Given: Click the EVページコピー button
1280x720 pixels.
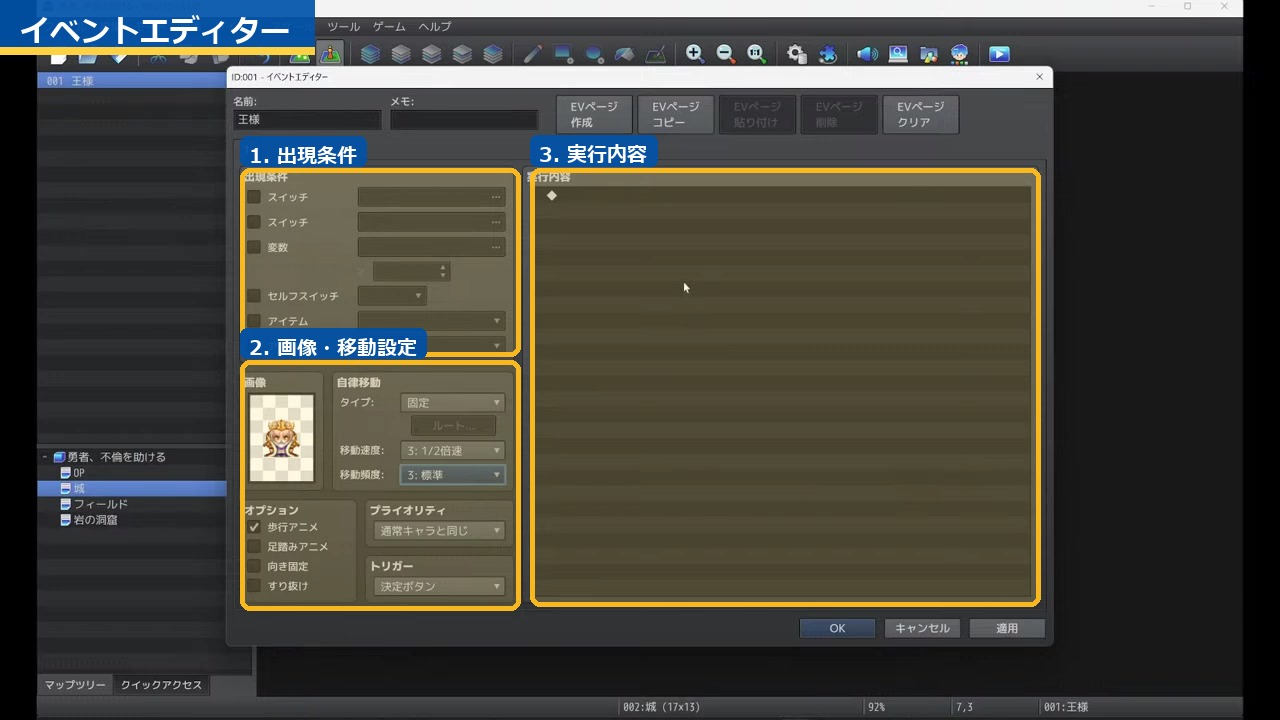Looking at the screenshot, I should [x=676, y=115].
